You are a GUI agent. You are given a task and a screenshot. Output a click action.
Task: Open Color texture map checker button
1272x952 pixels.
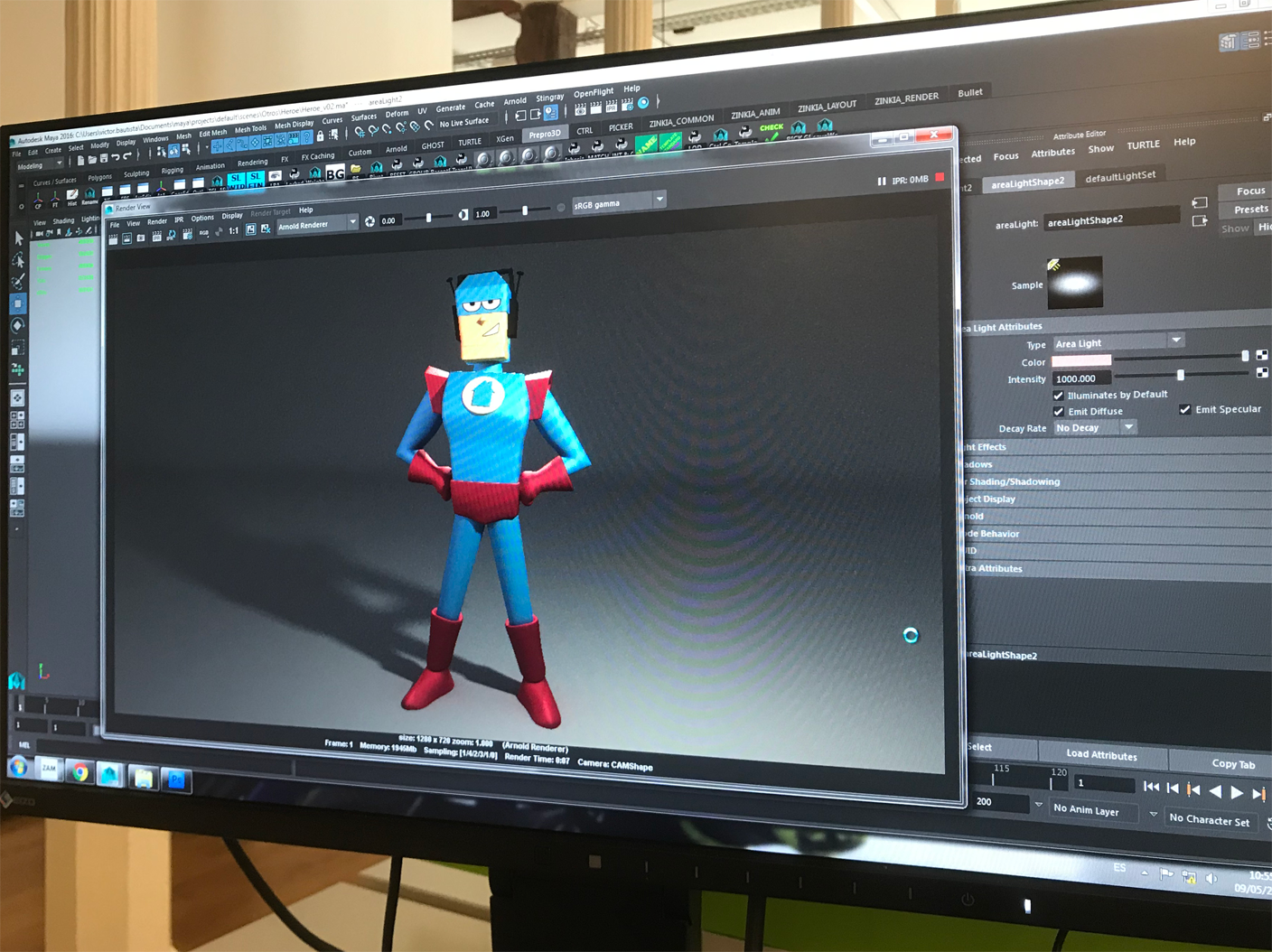point(1262,355)
